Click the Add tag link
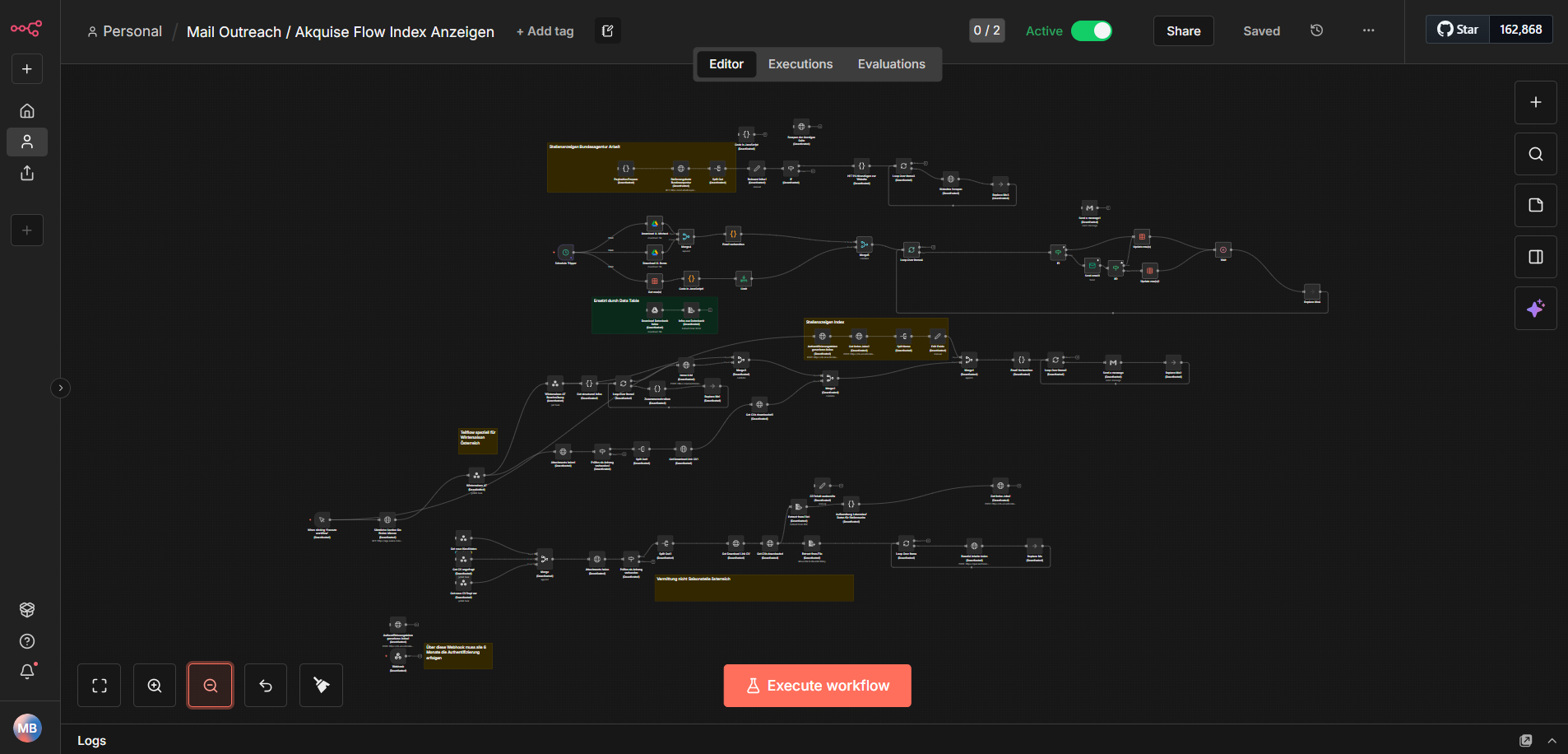Image resolution: width=1568 pixels, height=754 pixels. [545, 31]
